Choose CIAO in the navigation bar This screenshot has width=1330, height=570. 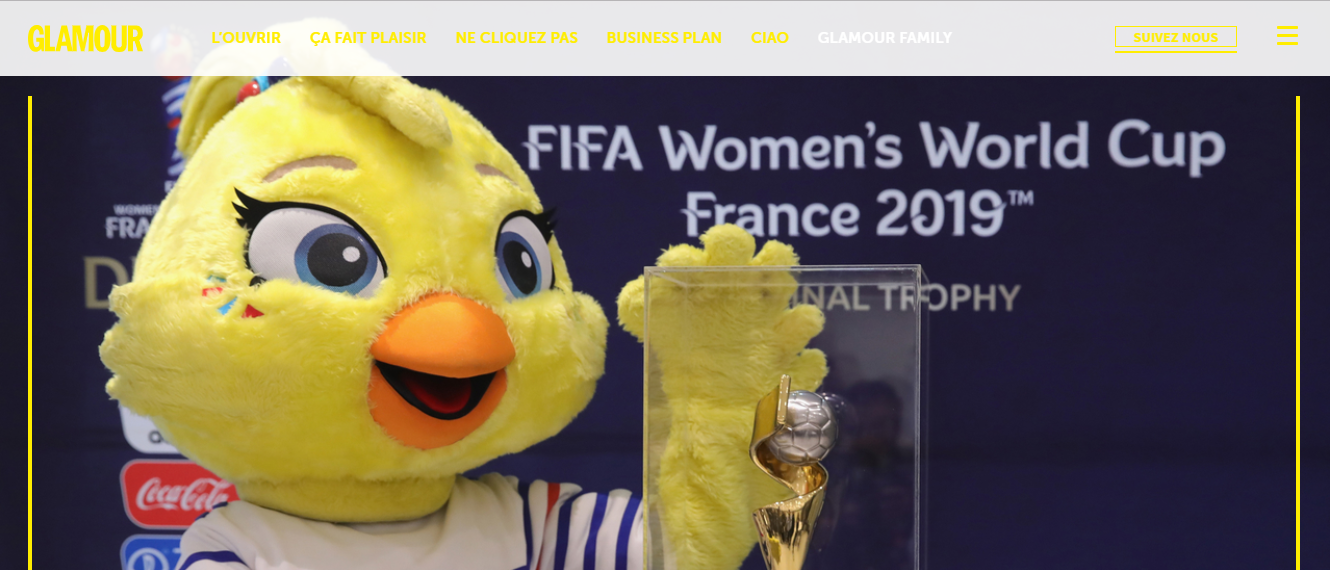click(770, 38)
